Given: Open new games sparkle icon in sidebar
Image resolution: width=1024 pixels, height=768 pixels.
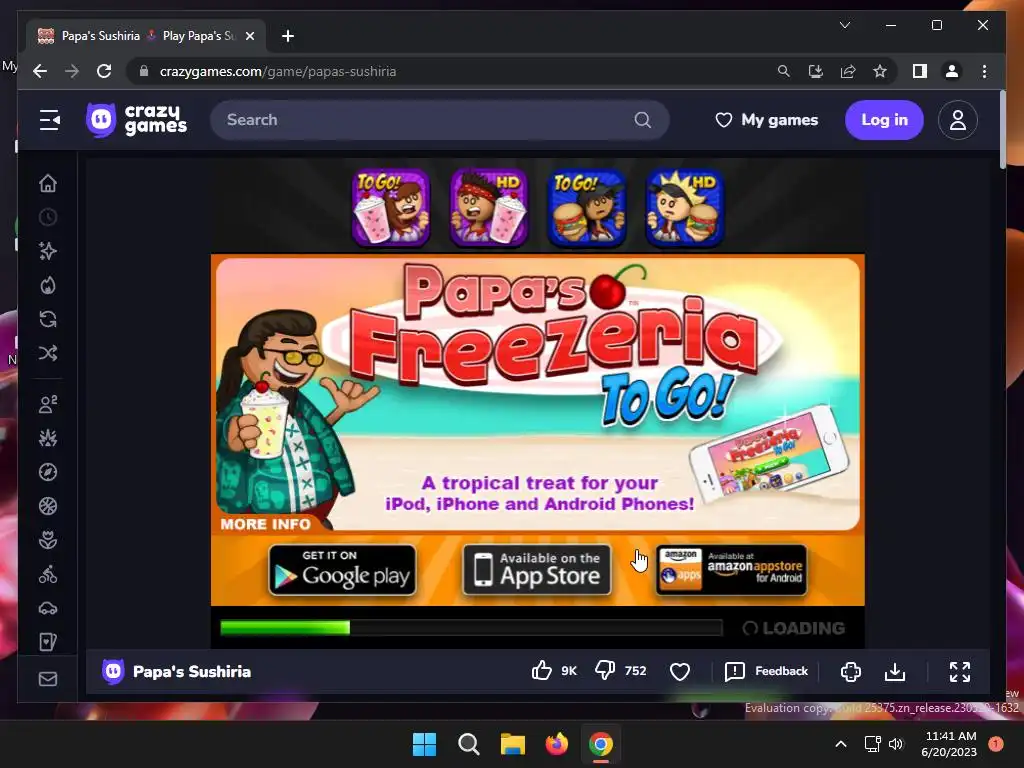Looking at the screenshot, I should tap(48, 251).
